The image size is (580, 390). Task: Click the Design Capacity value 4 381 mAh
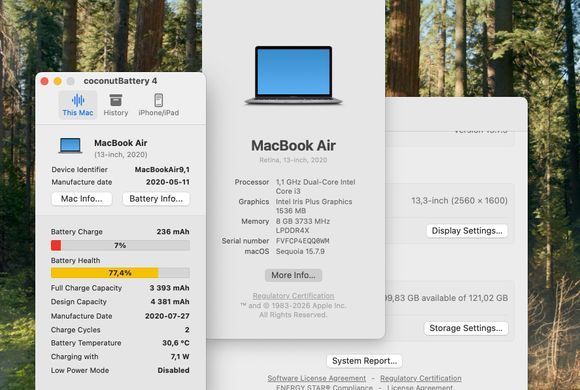pyautogui.click(x=170, y=302)
